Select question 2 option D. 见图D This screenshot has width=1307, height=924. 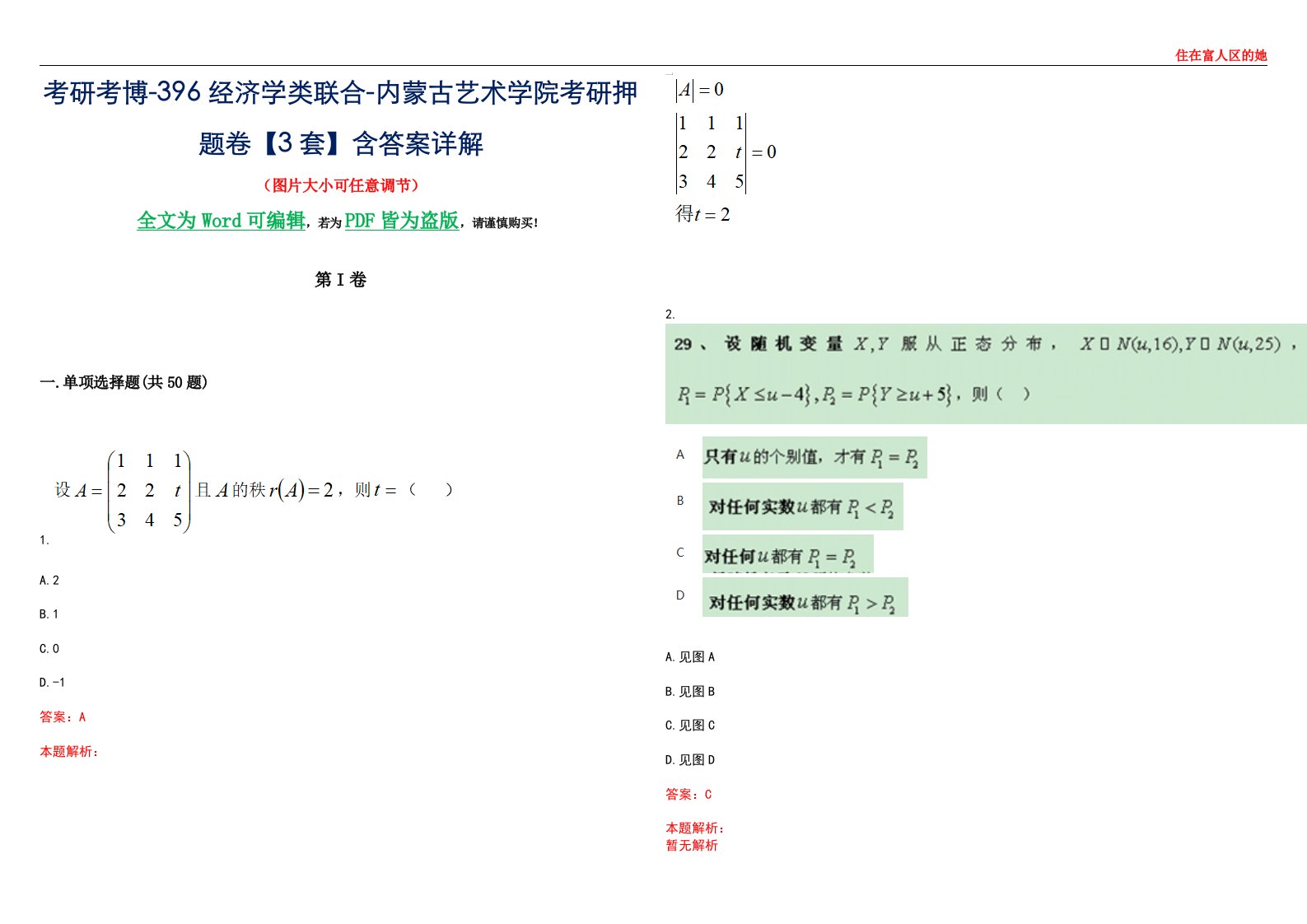(x=690, y=760)
